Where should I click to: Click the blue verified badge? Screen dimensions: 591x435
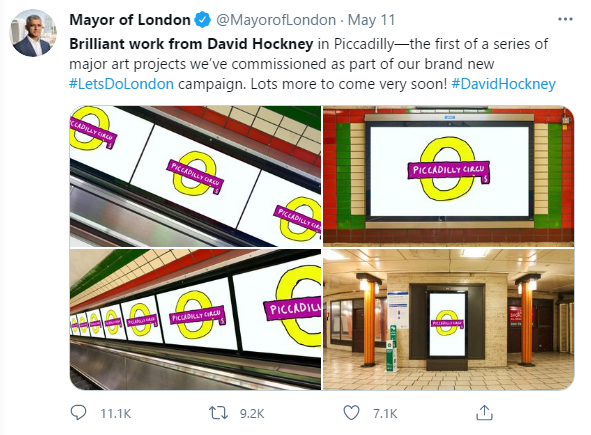(202, 20)
